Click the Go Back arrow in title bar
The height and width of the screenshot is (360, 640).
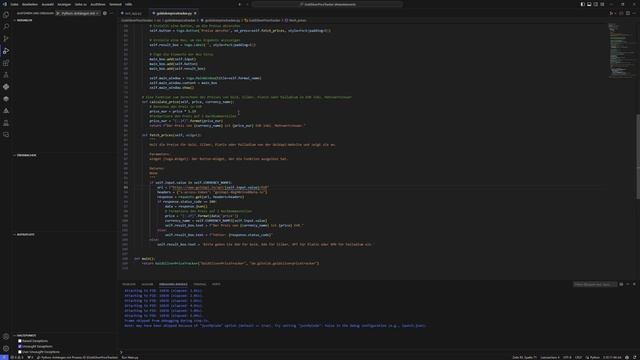coord(240,4)
